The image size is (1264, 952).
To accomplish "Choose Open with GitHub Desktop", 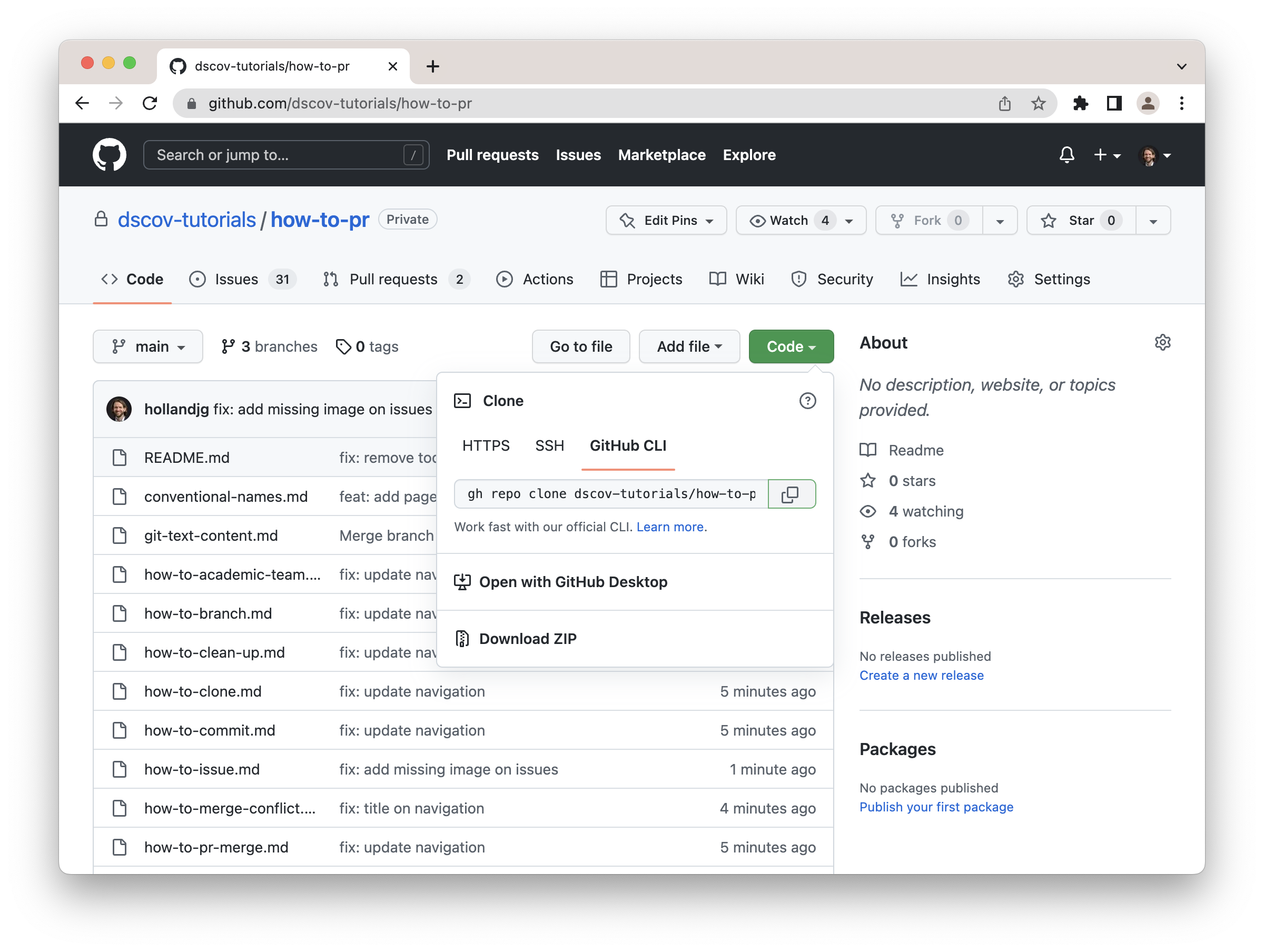I will pyautogui.click(x=635, y=582).
